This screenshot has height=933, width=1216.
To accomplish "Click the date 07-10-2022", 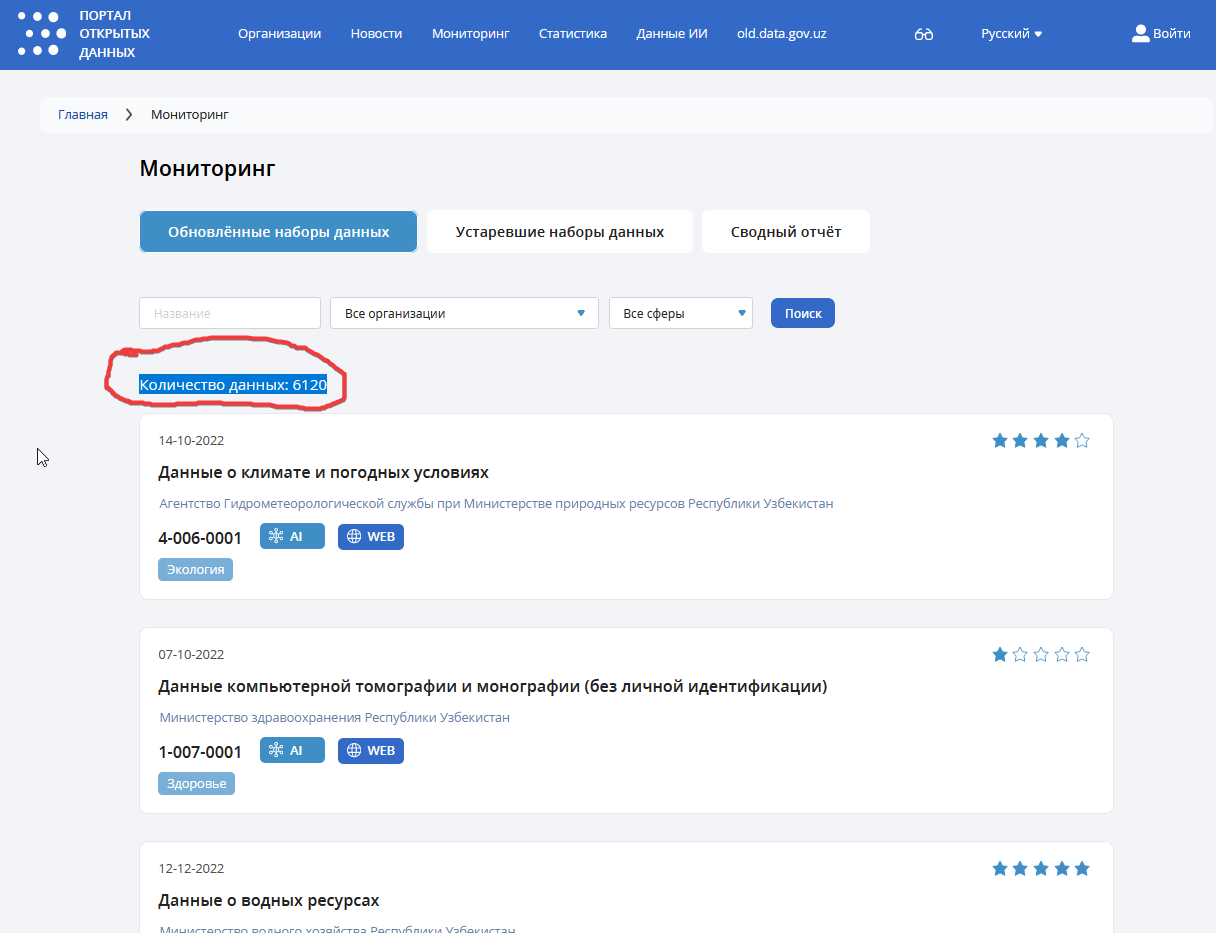I will click(x=191, y=655).
